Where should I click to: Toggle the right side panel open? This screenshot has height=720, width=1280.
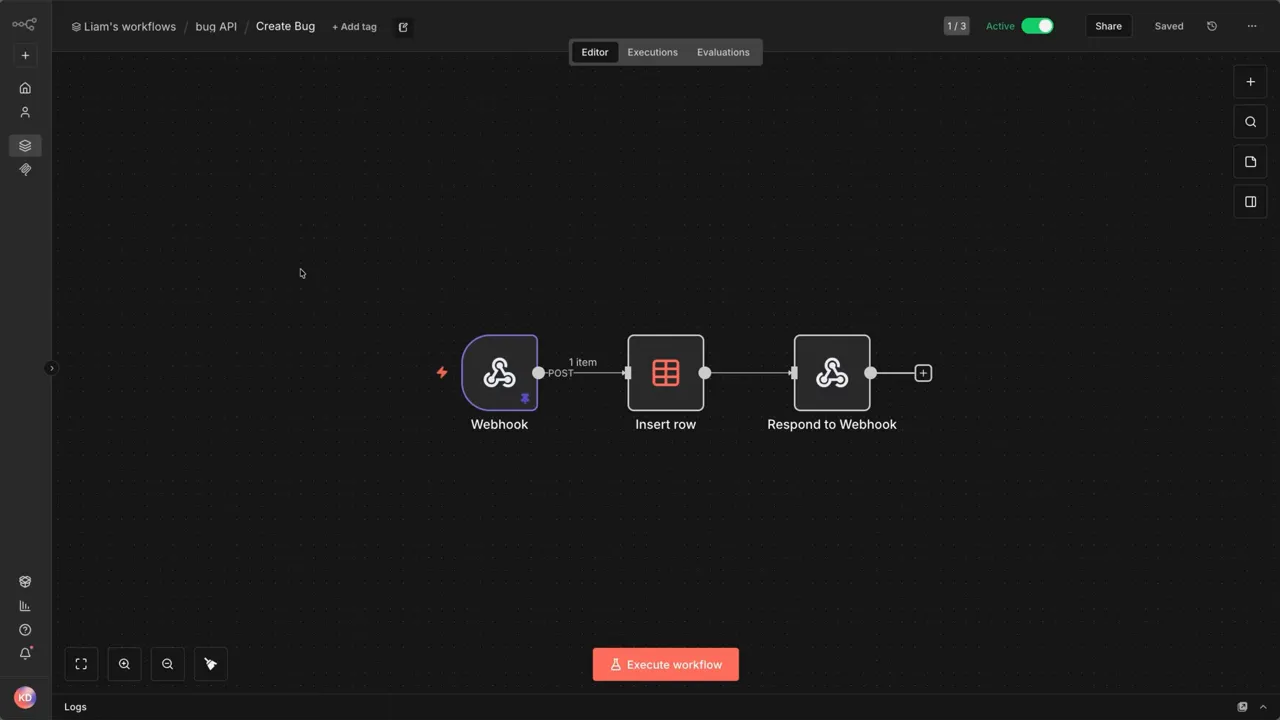1250,201
